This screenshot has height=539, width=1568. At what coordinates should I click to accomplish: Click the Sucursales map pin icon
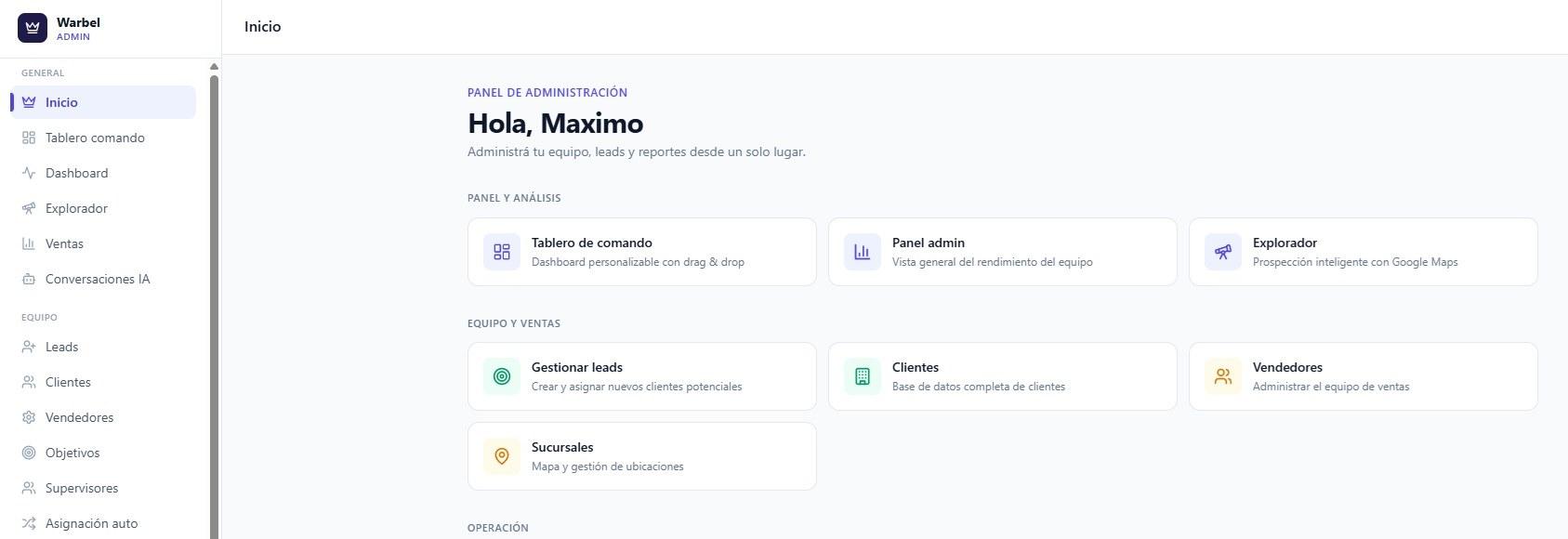[x=502, y=456]
